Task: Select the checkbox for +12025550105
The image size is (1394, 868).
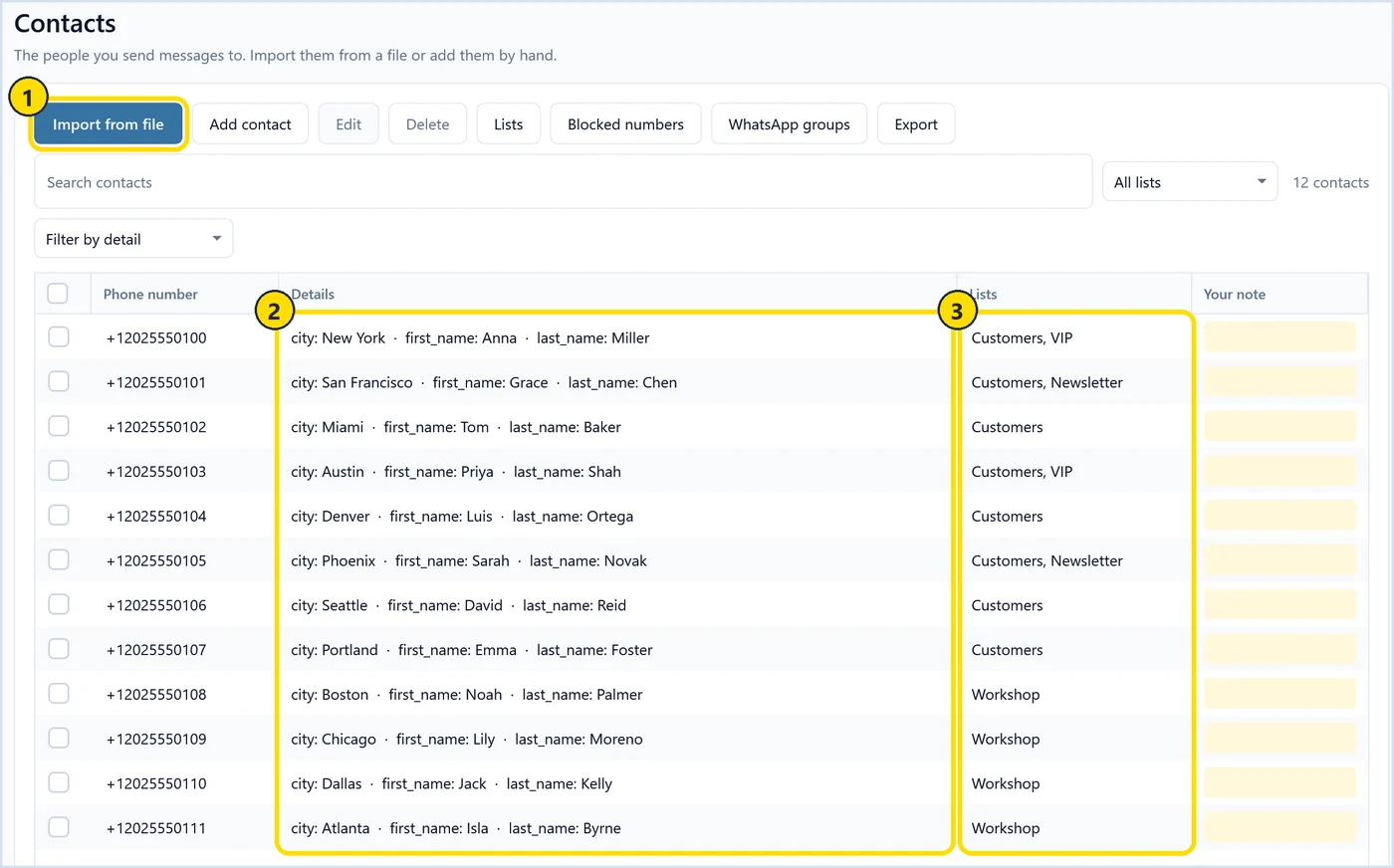Action: (x=59, y=560)
